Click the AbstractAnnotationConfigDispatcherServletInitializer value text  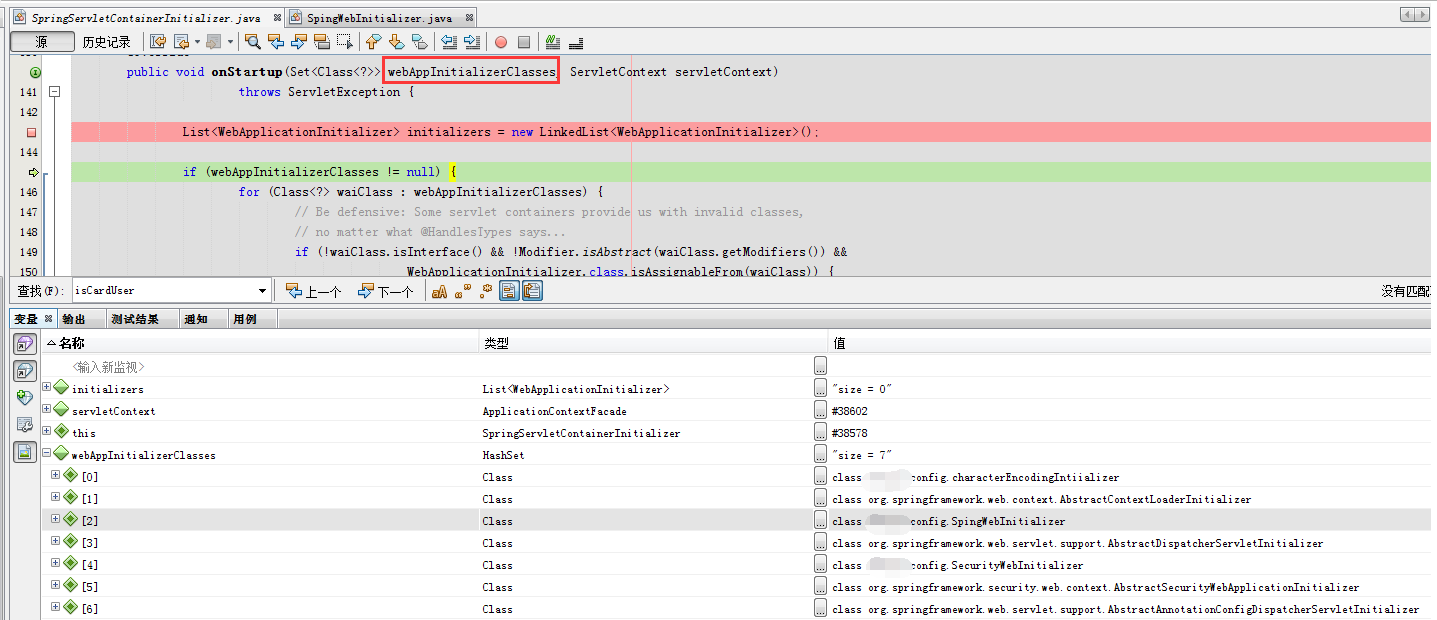point(1125,609)
